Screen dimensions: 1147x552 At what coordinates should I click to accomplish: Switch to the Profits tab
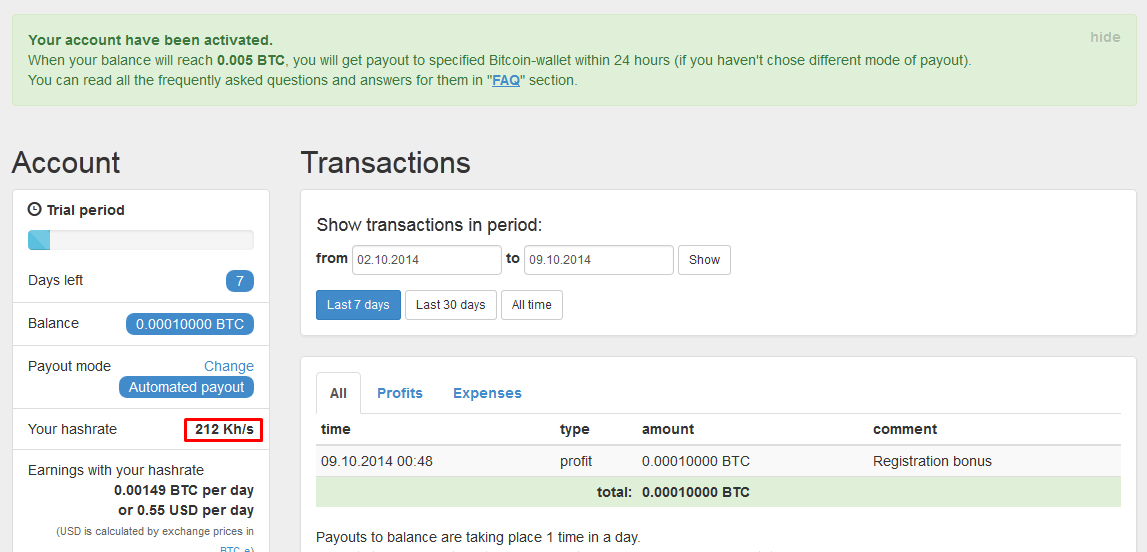click(400, 393)
